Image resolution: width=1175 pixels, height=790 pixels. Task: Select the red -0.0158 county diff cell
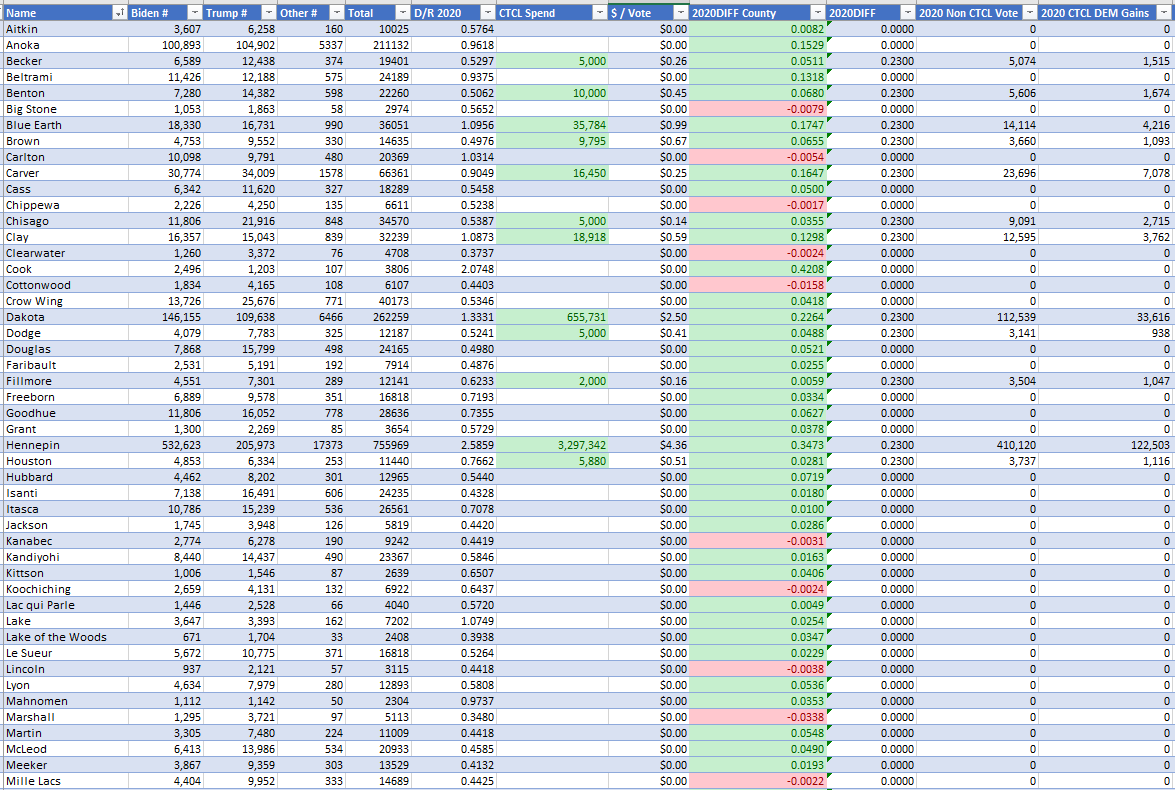[758, 285]
